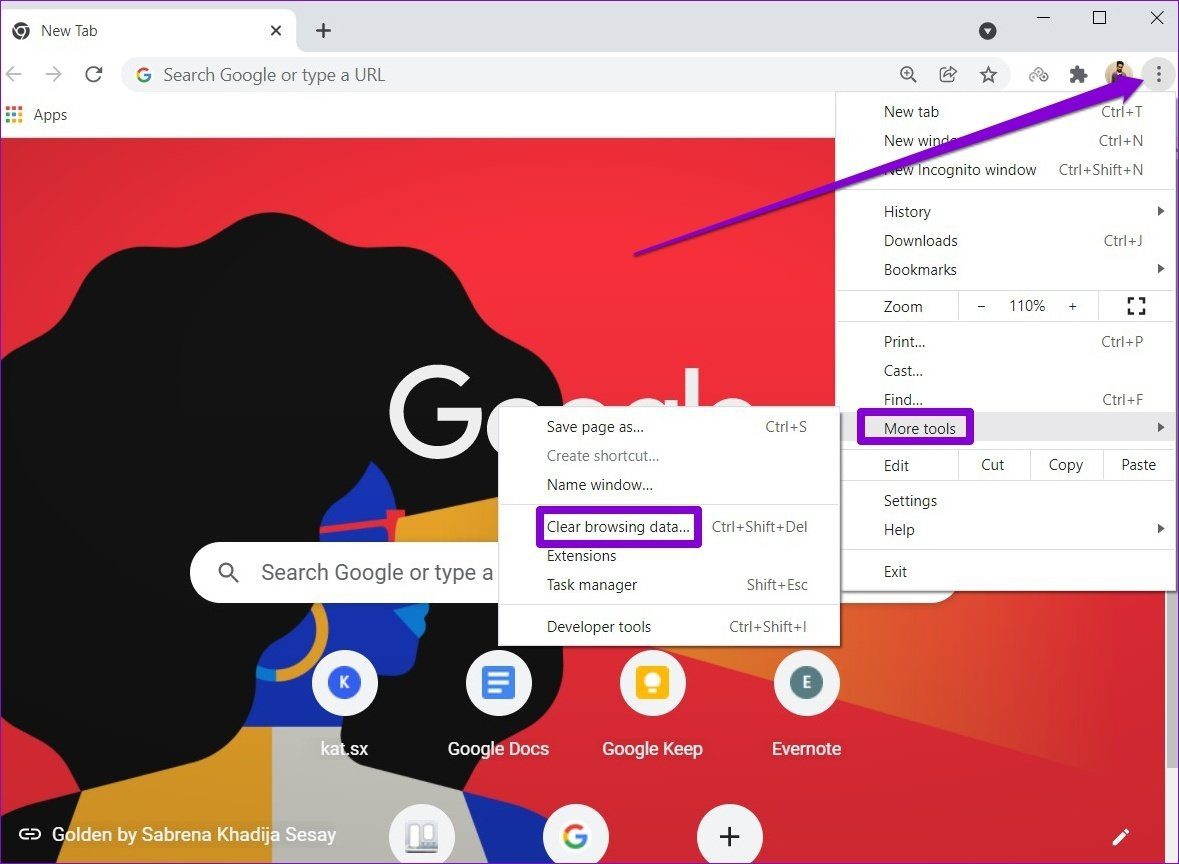The width and height of the screenshot is (1179, 864).
Task: Expand the History submenu
Action: coord(1006,211)
